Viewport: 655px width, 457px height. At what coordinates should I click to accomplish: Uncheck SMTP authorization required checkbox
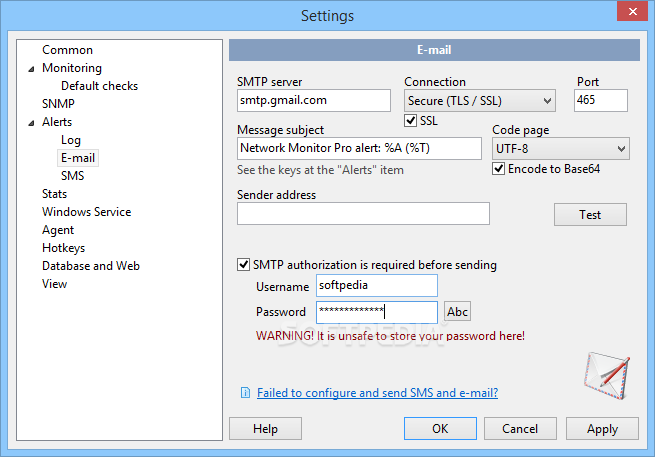243,264
